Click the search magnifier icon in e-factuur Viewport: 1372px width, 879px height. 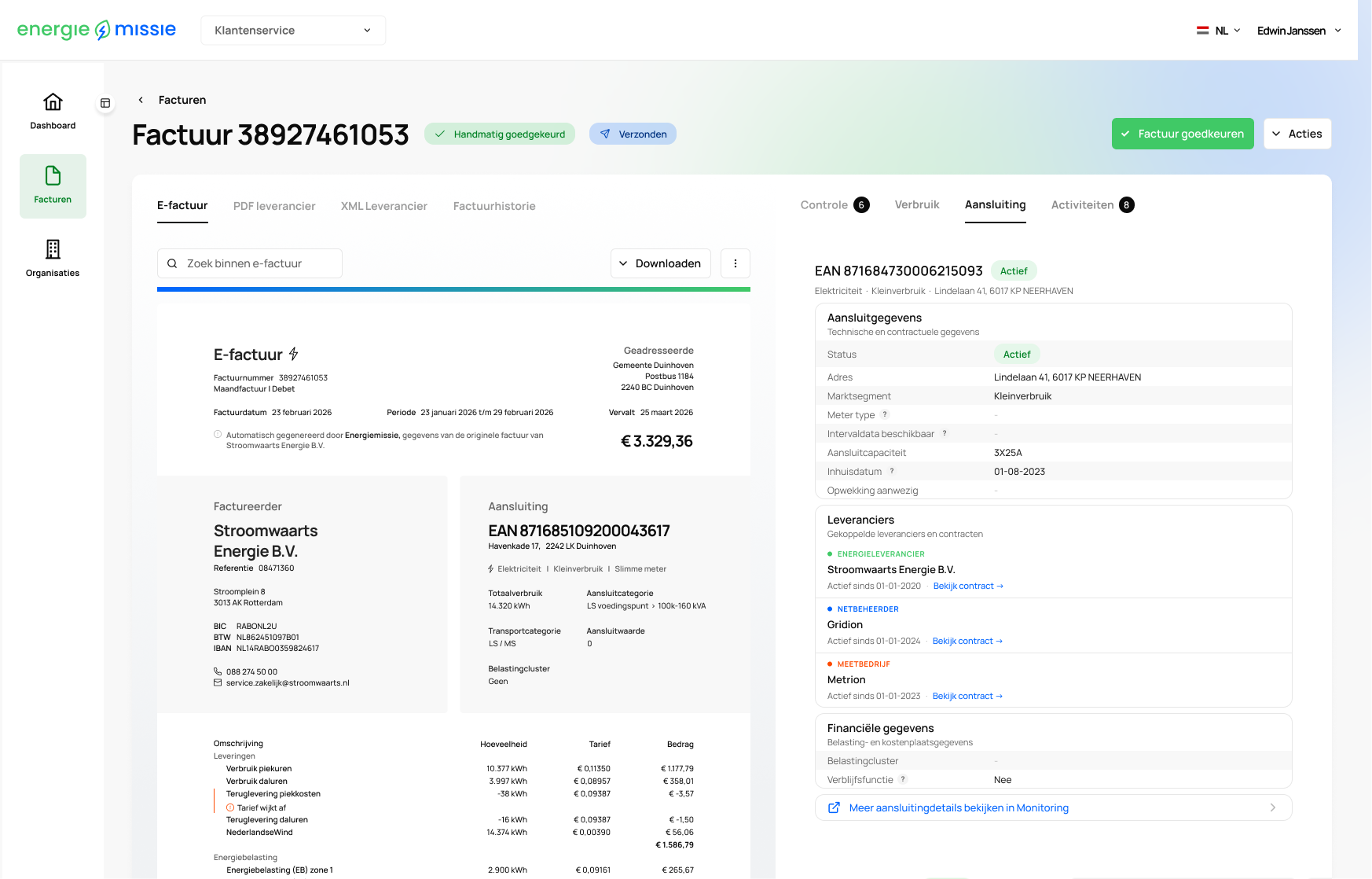tap(172, 263)
